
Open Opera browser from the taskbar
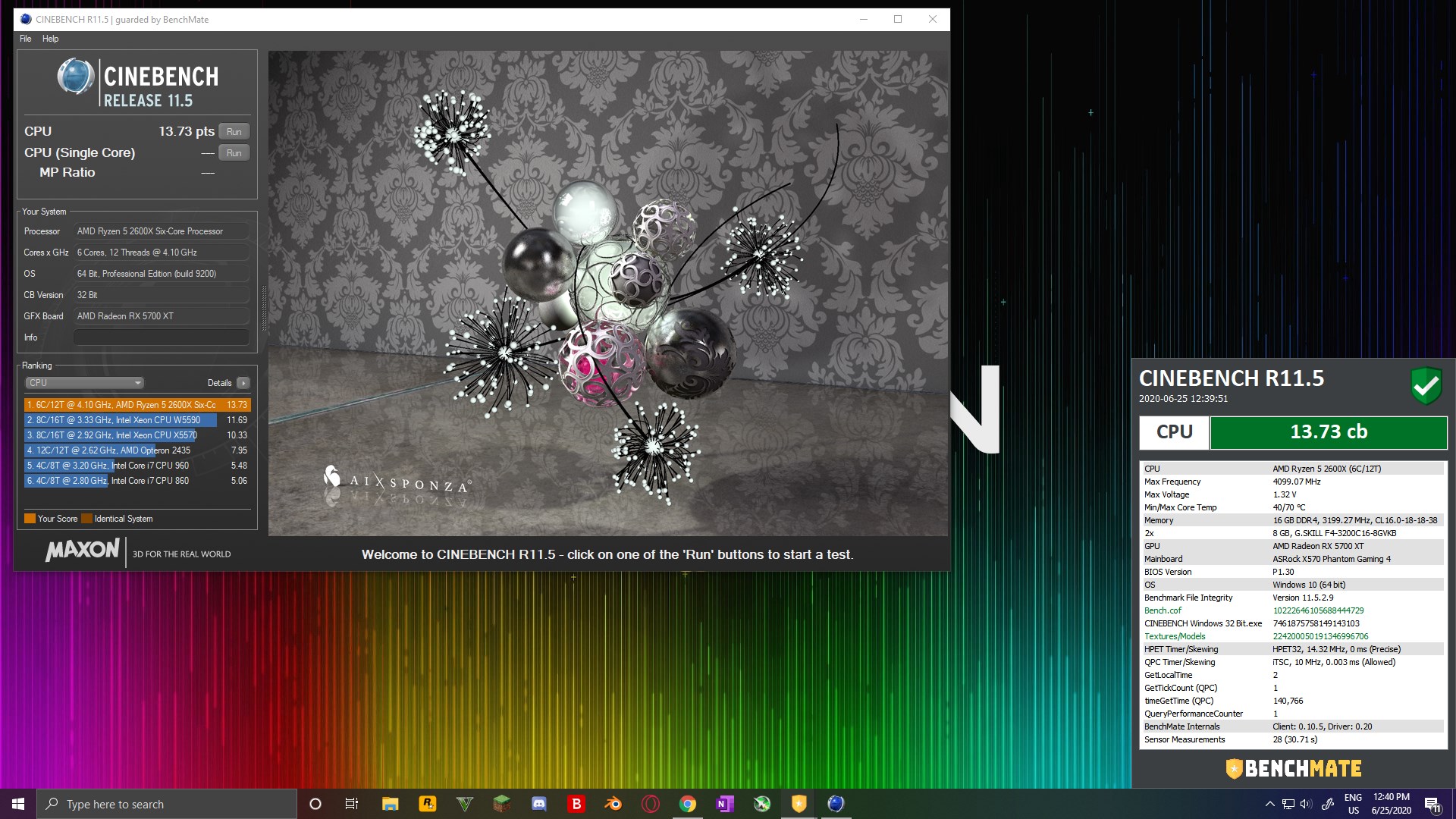click(x=651, y=804)
